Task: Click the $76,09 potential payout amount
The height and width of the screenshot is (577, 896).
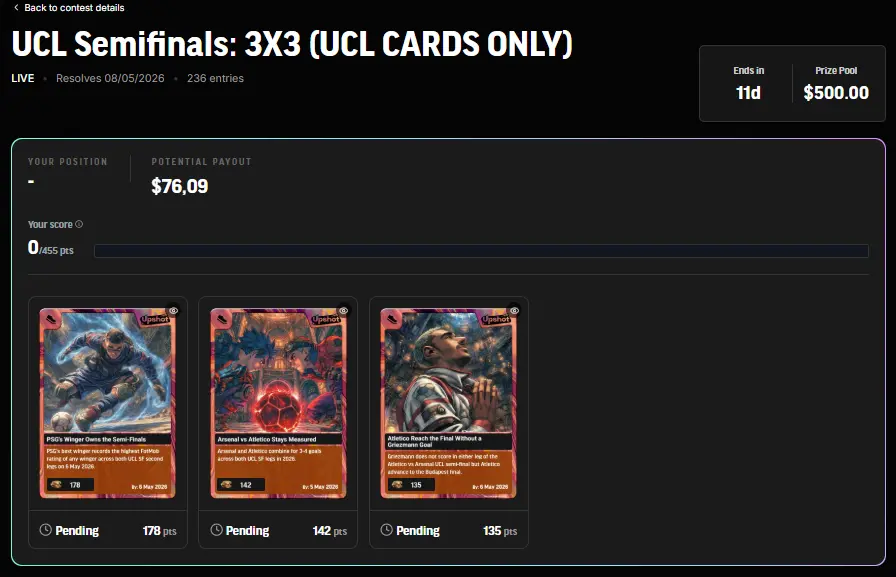Action: [179, 186]
